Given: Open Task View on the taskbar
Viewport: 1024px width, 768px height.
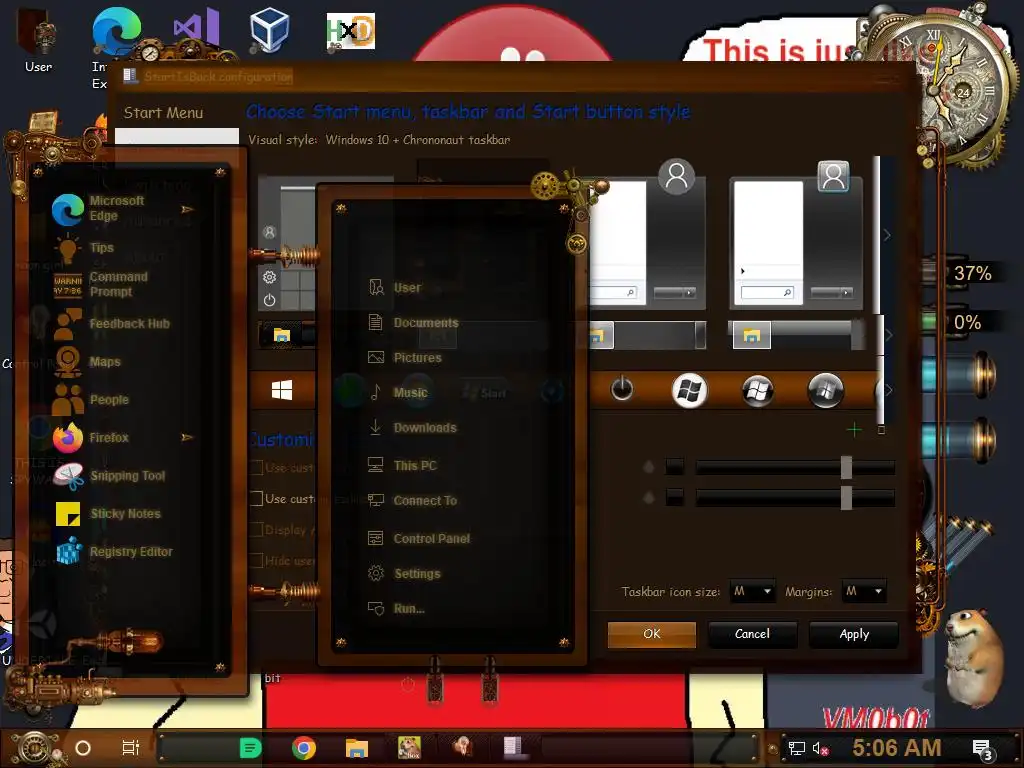Looking at the screenshot, I should tap(131, 748).
